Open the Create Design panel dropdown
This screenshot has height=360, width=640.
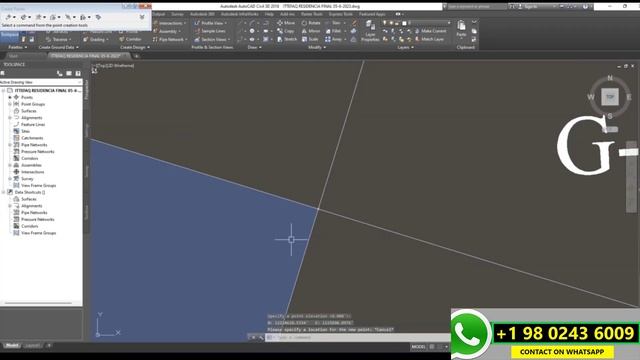pyautogui.click(x=135, y=47)
